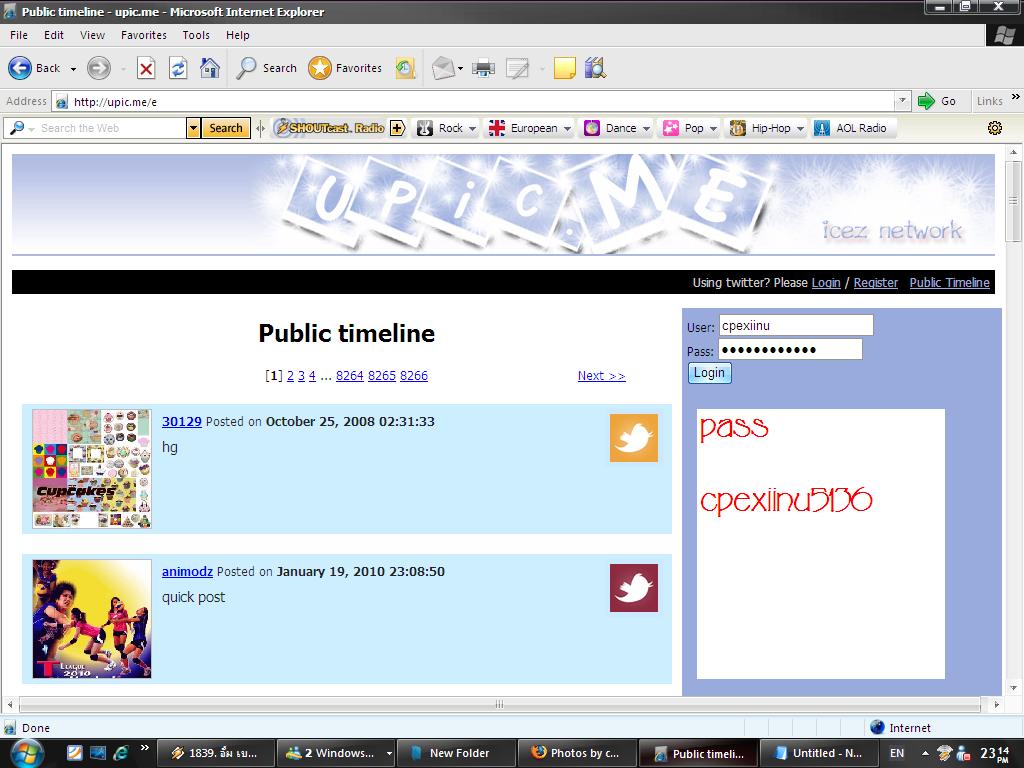
Task: Click the Register link
Action: [875, 283]
